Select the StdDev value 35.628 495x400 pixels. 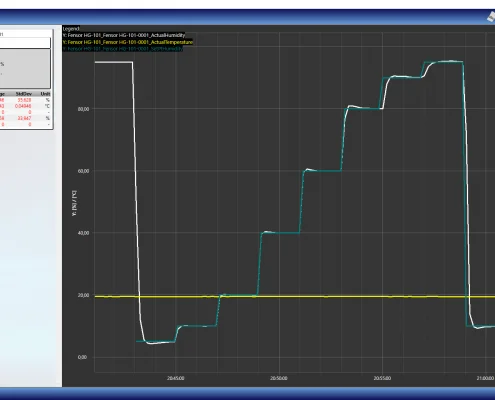24,100
